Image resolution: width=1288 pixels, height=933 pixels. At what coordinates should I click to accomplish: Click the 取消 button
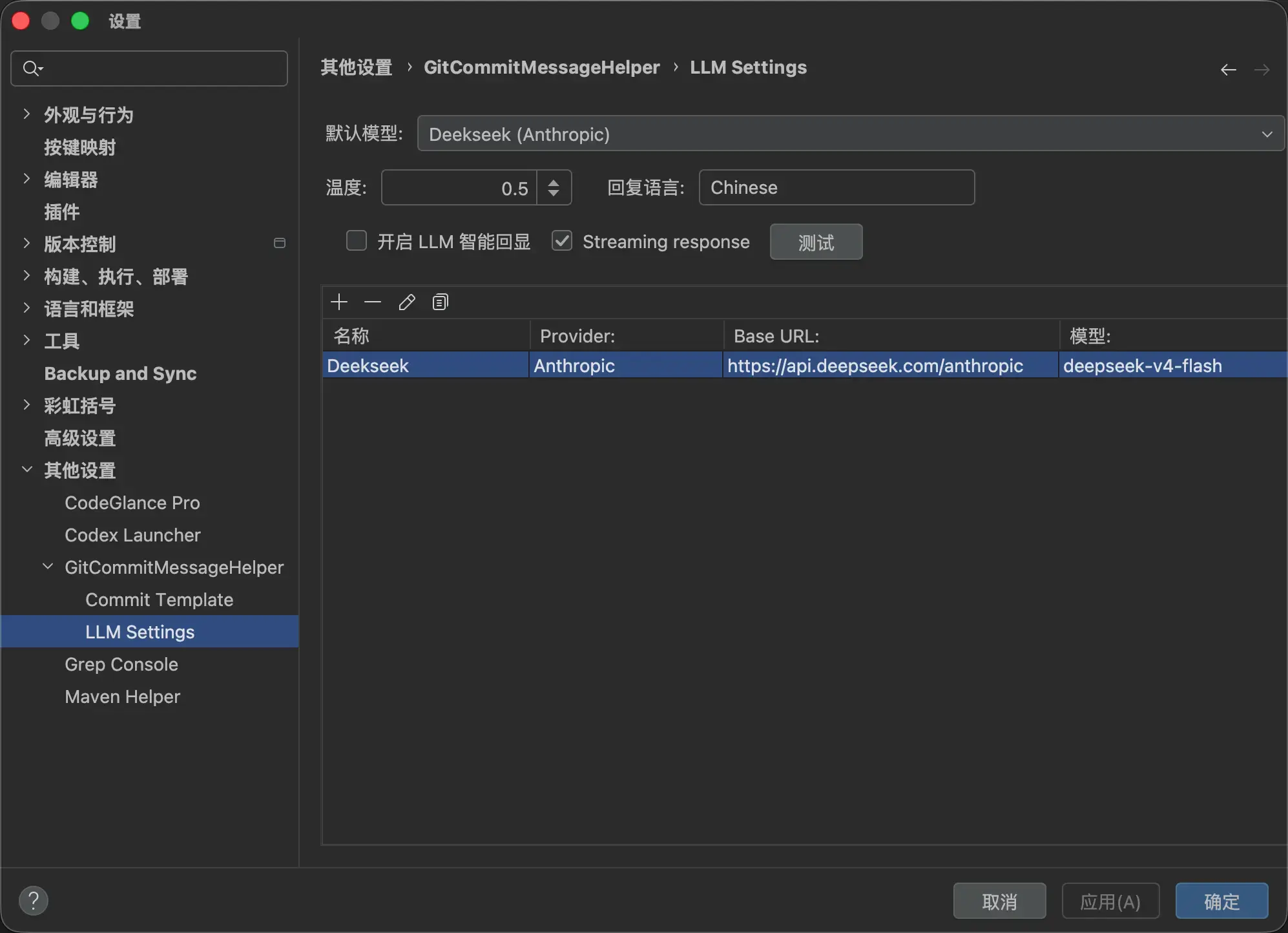point(1000,901)
